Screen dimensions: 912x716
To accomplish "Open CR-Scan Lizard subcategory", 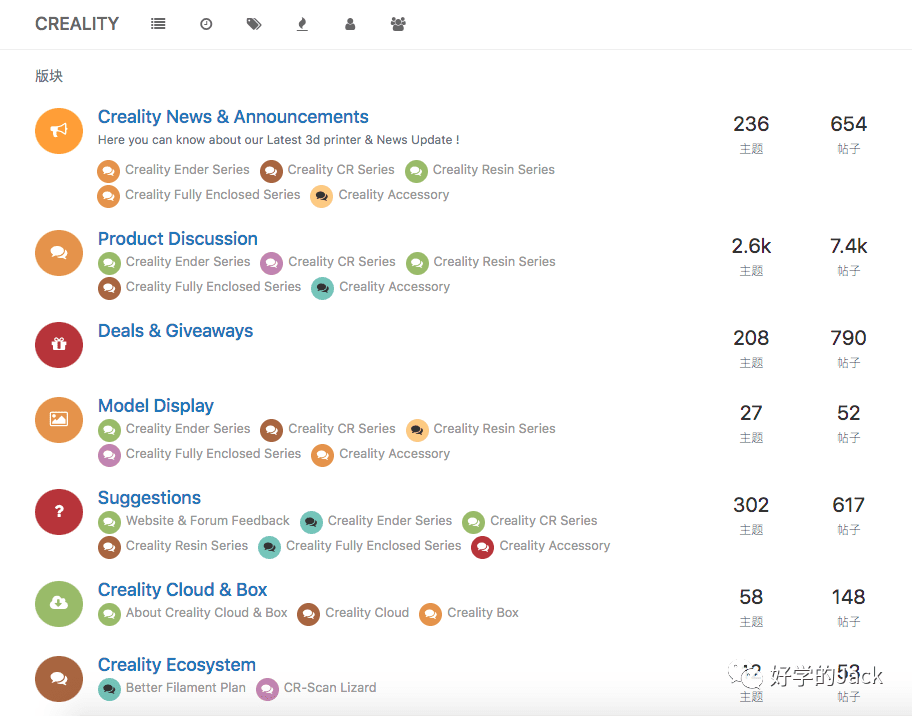I will pyautogui.click(x=330, y=687).
